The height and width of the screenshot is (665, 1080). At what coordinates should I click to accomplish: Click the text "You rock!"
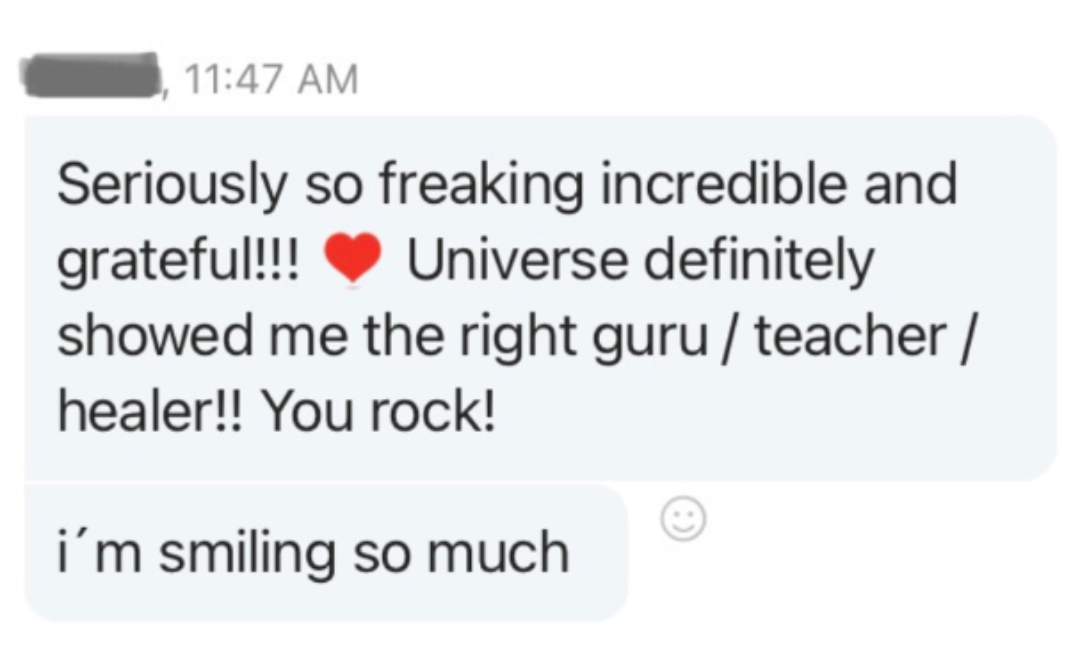380,411
